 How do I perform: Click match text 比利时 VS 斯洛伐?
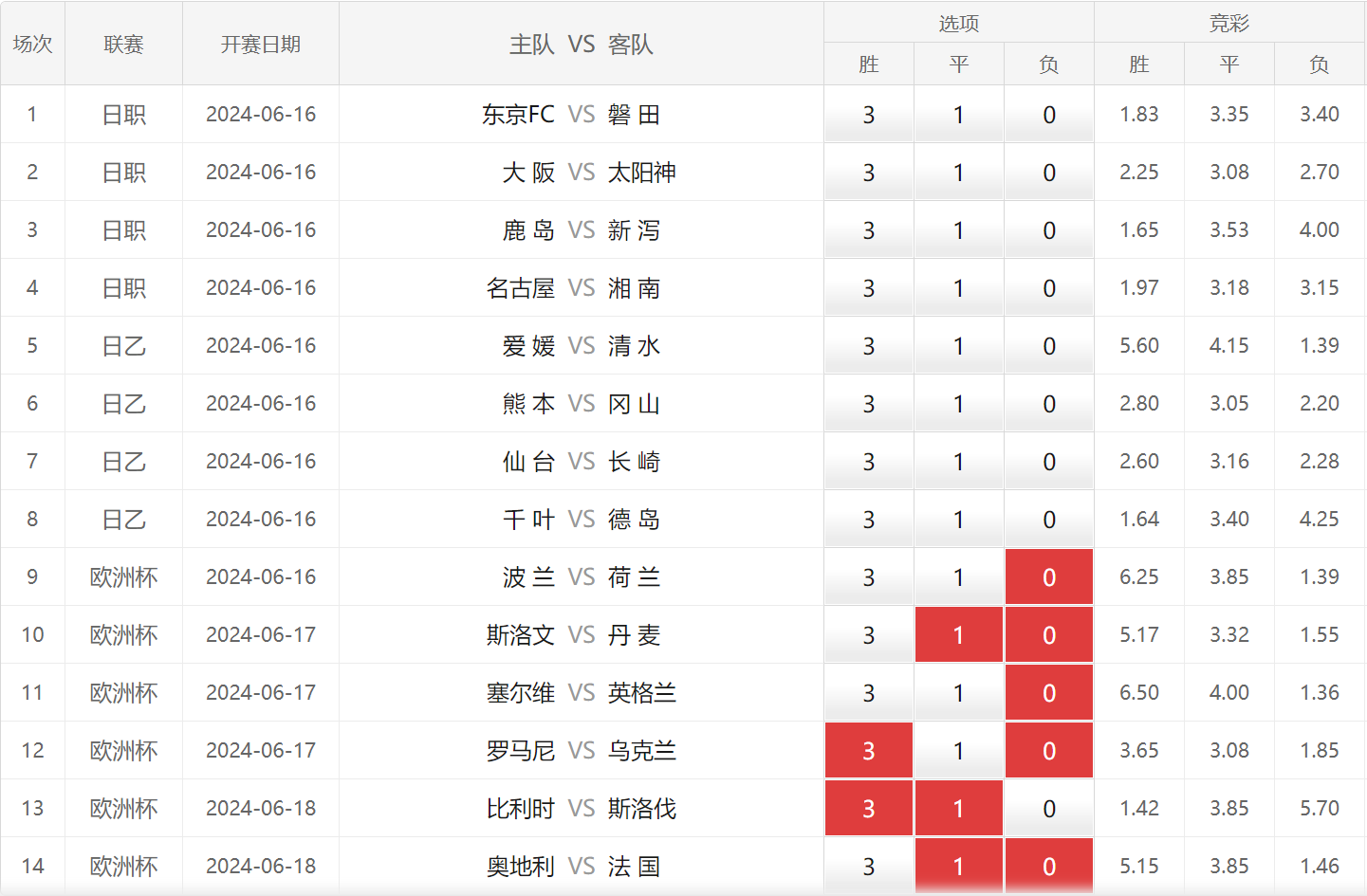point(582,809)
